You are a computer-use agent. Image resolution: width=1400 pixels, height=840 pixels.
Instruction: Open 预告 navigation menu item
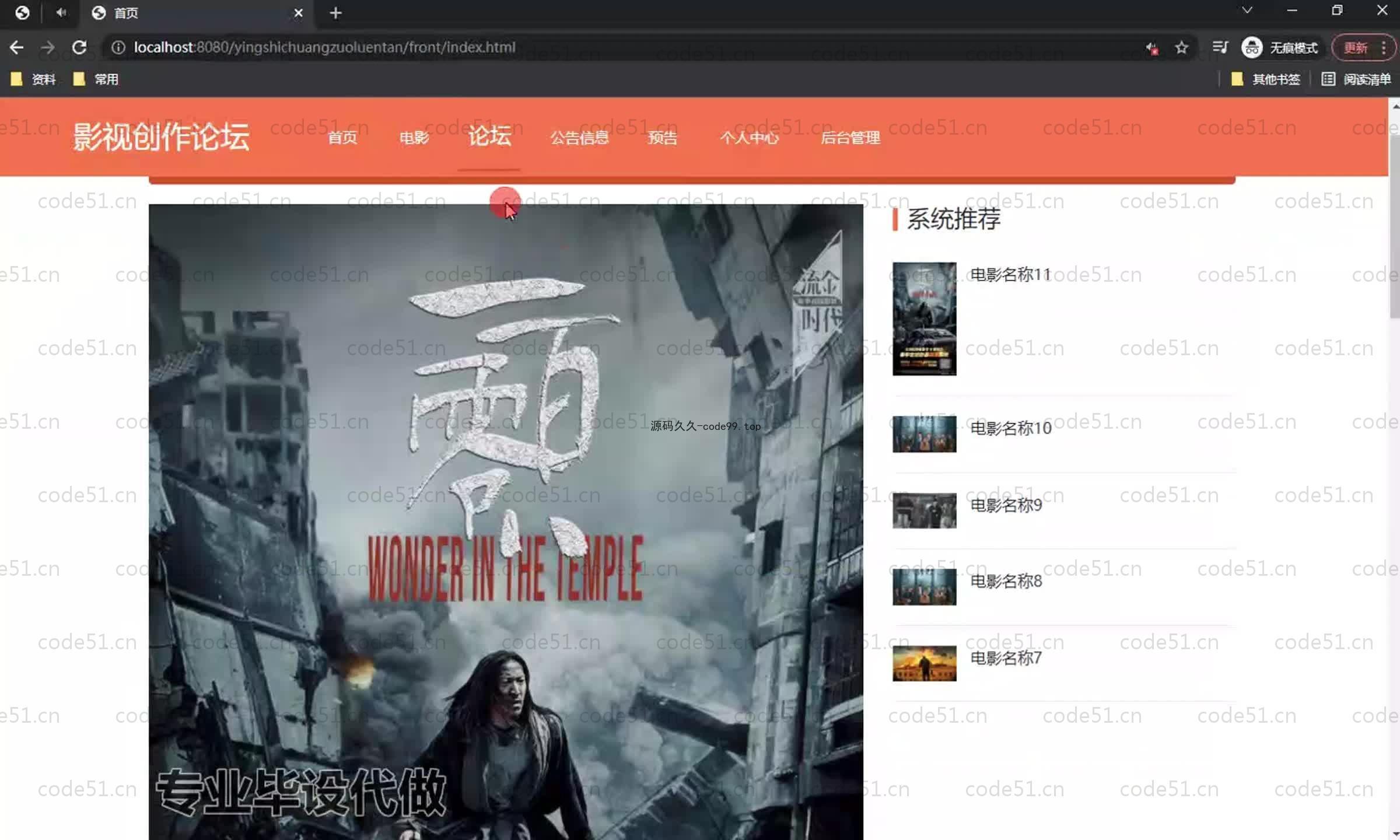click(663, 138)
